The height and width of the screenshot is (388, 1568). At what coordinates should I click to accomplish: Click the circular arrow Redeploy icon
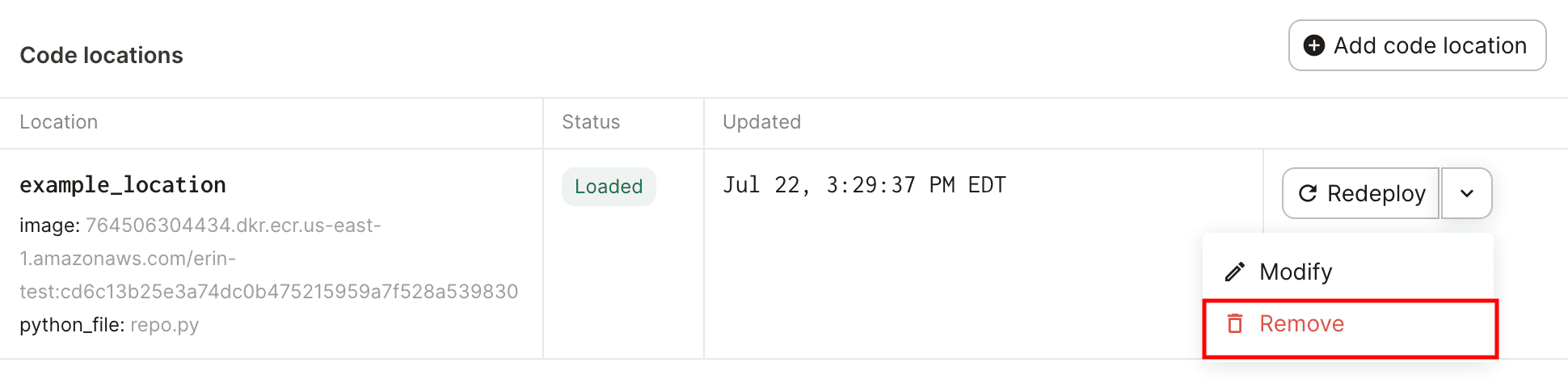1307,193
